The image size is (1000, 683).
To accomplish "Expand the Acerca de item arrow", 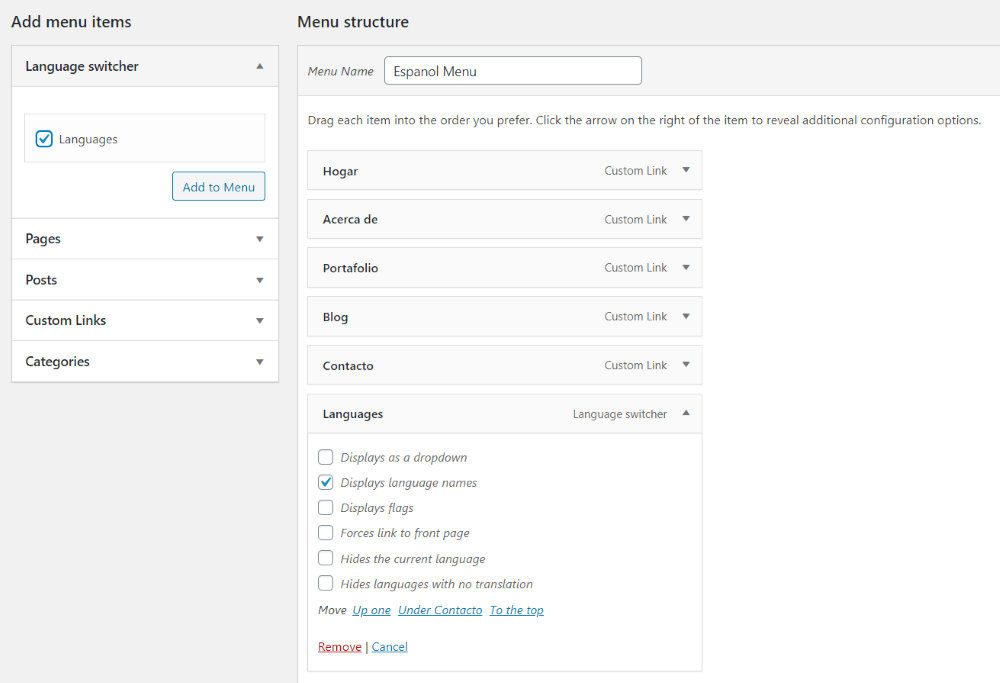I will (x=686, y=219).
